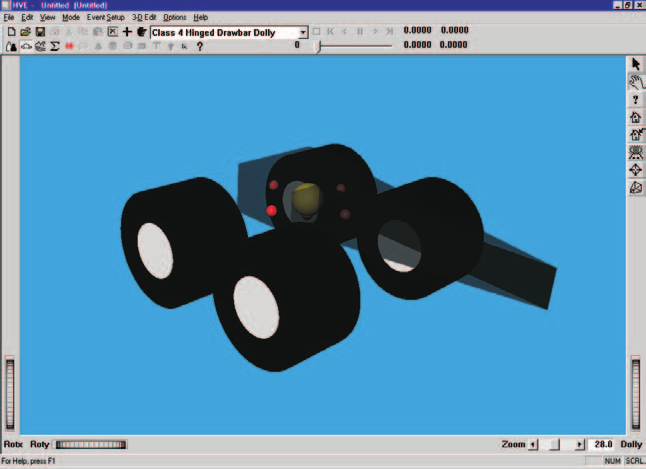This screenshot has height=469, width=646.
Task: Click the Zoom increase arrow
Action: (x=580, y=445)
